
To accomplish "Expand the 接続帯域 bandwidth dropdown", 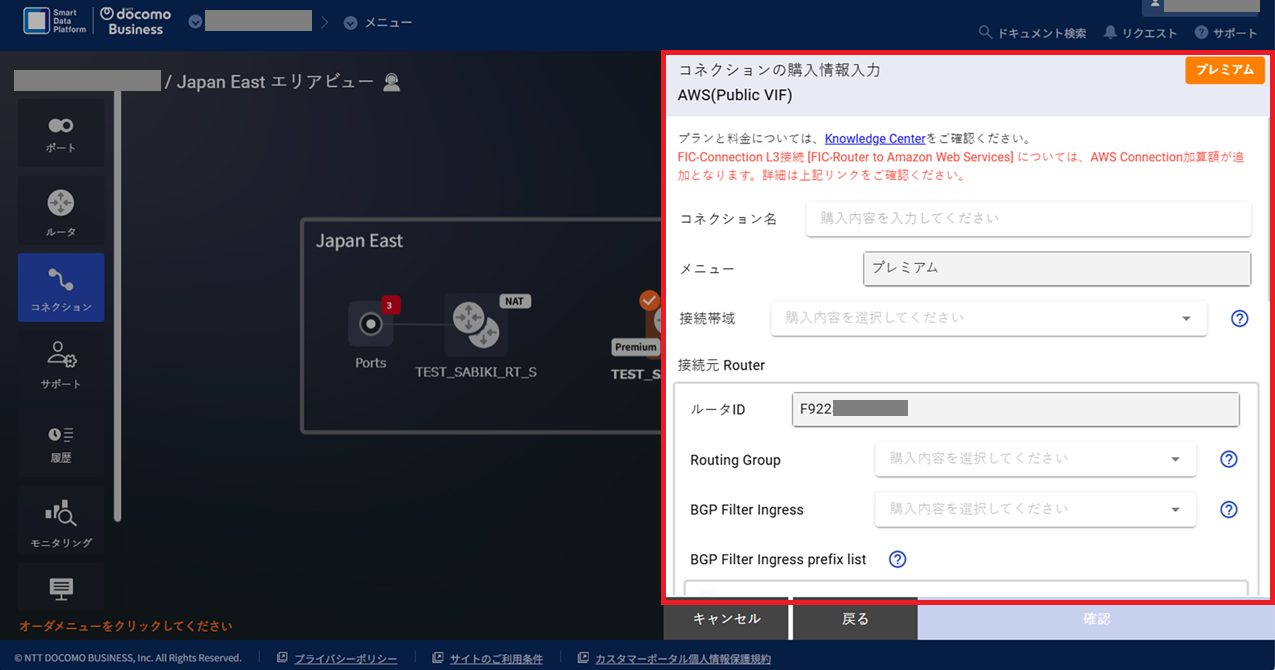I will pyautogui.click(x=988, y=318).
